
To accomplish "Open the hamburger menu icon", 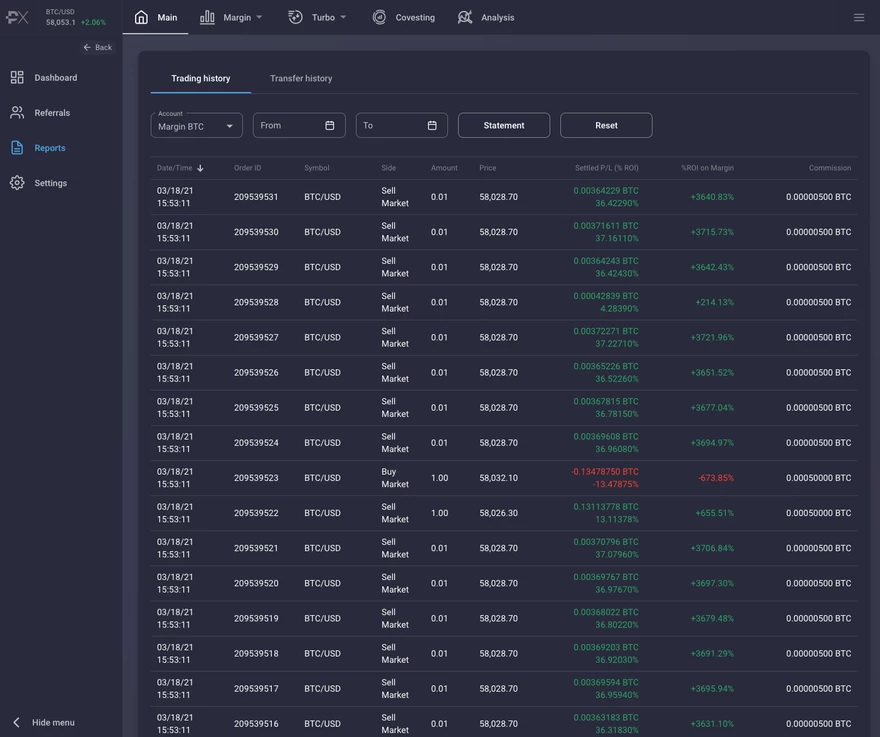I will 859,17.
